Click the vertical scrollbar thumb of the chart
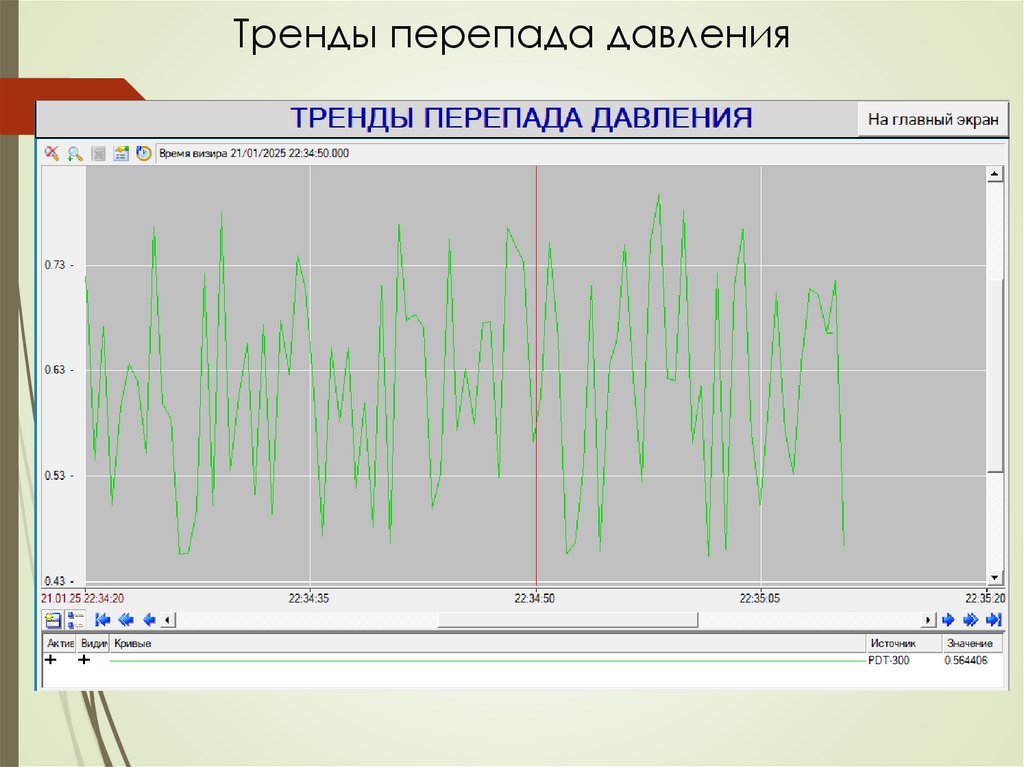The width and height of the screenshot is (1024, 767). point(995,376)
